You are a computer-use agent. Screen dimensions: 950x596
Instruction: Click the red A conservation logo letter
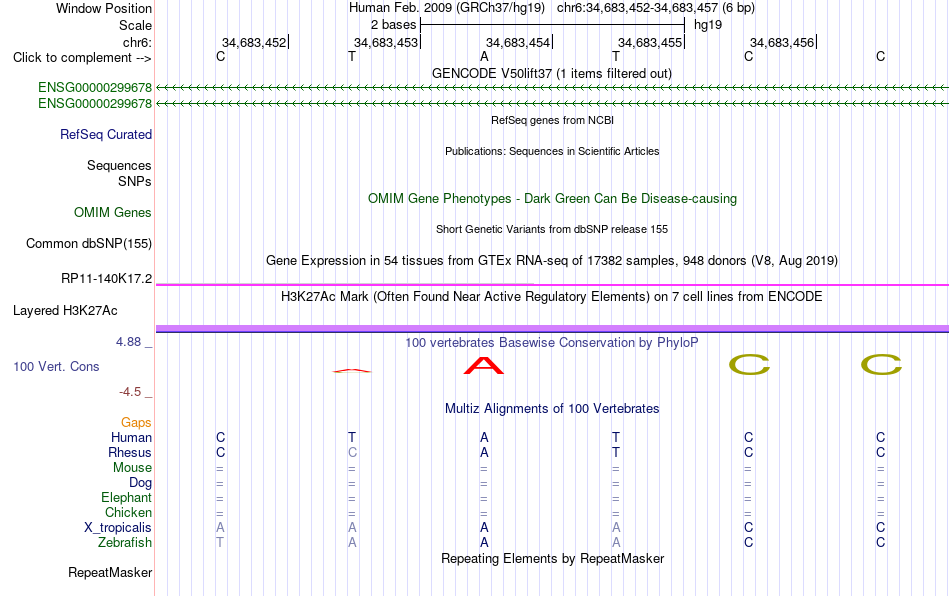483,366
